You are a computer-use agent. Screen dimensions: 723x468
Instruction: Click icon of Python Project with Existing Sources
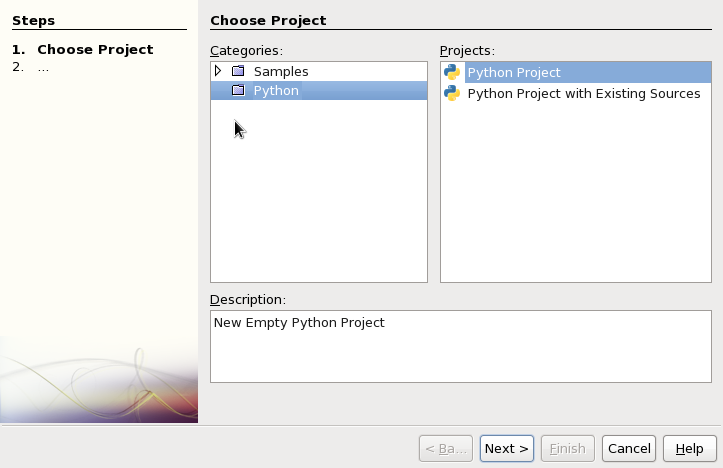pos(452,94)
